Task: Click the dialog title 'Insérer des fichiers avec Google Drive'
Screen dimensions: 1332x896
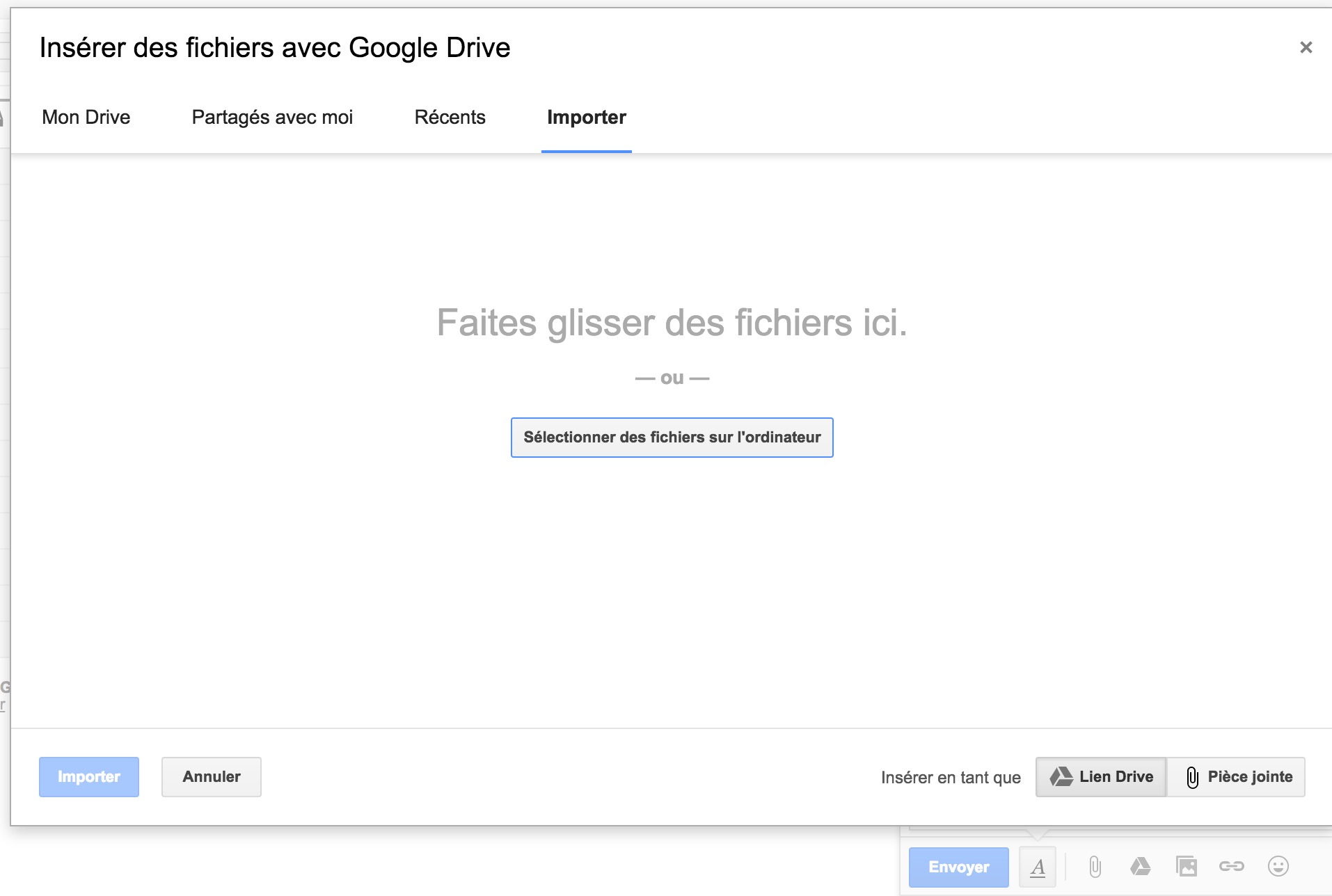Action: pos(275,47)
